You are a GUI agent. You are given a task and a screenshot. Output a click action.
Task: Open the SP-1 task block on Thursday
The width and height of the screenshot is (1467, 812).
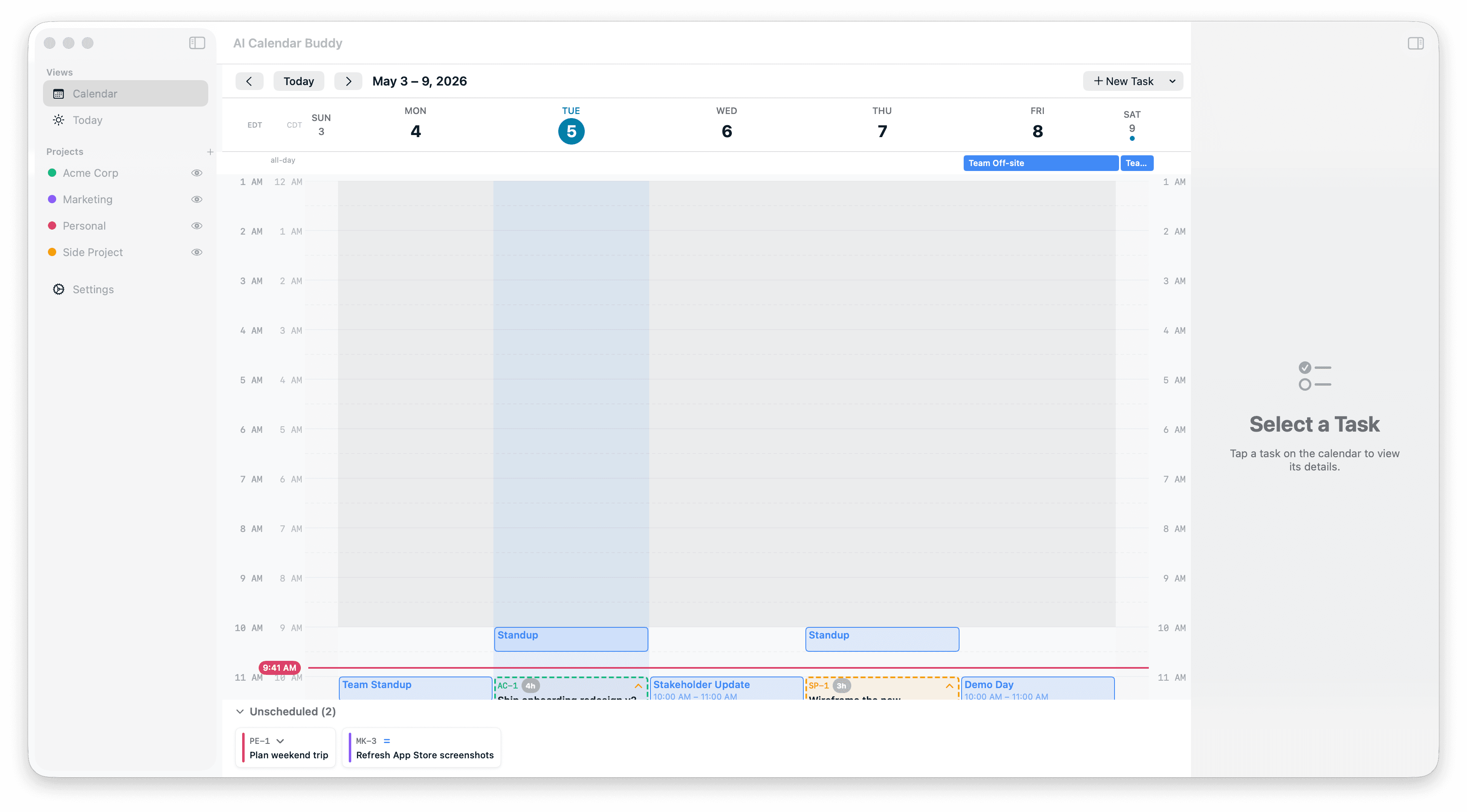(881, 689)
